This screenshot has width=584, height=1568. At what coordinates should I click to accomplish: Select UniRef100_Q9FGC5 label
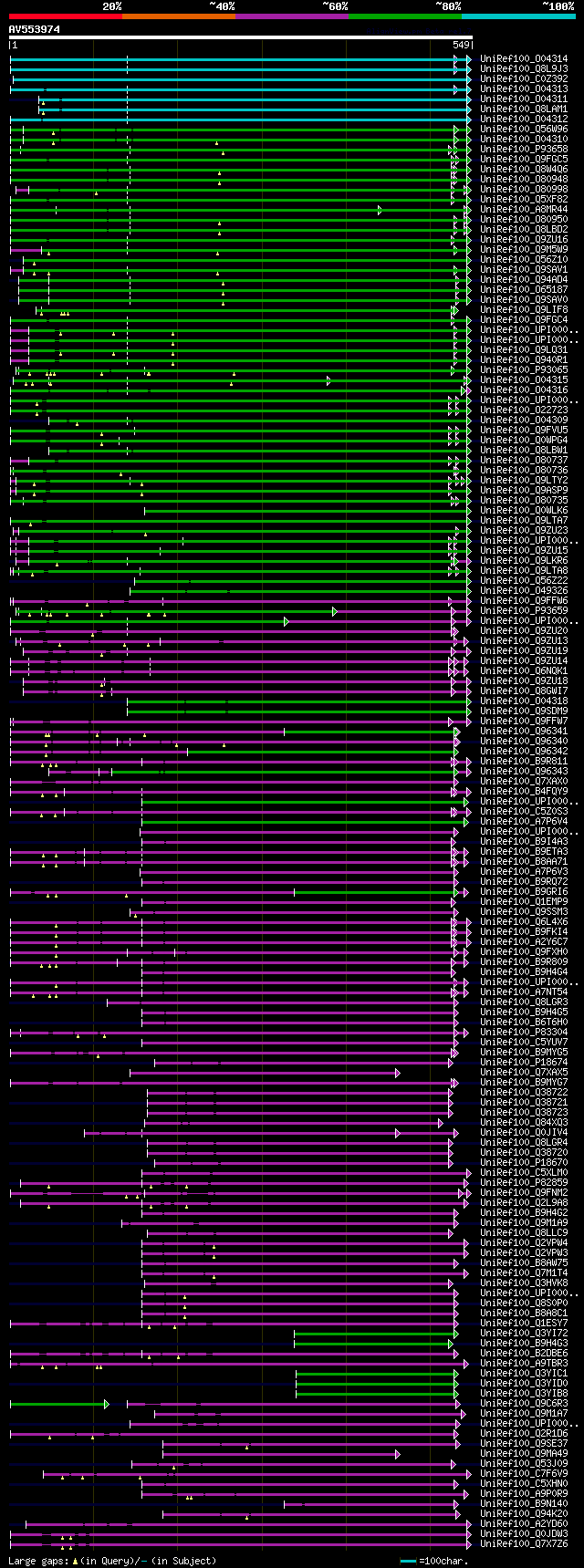524,159
